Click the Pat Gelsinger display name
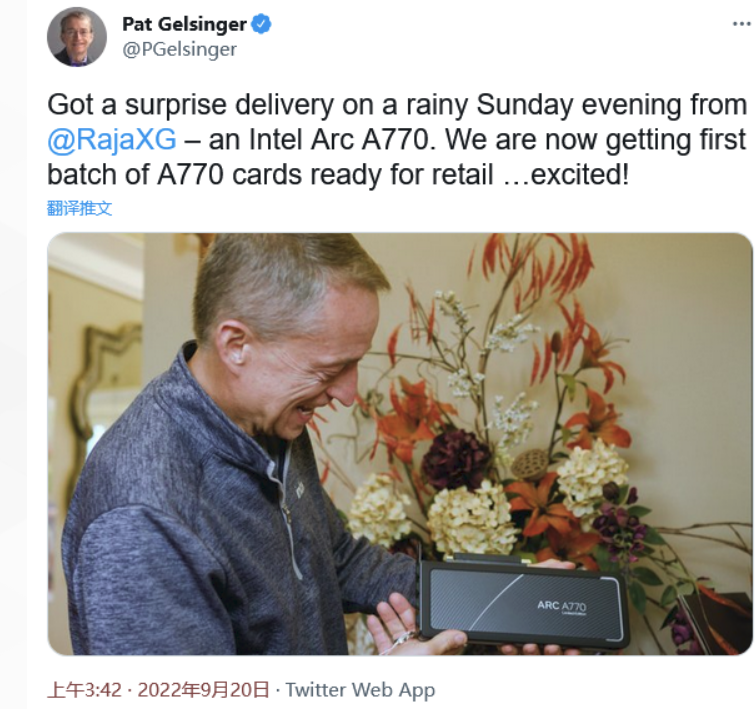 [x=184, y=24]
